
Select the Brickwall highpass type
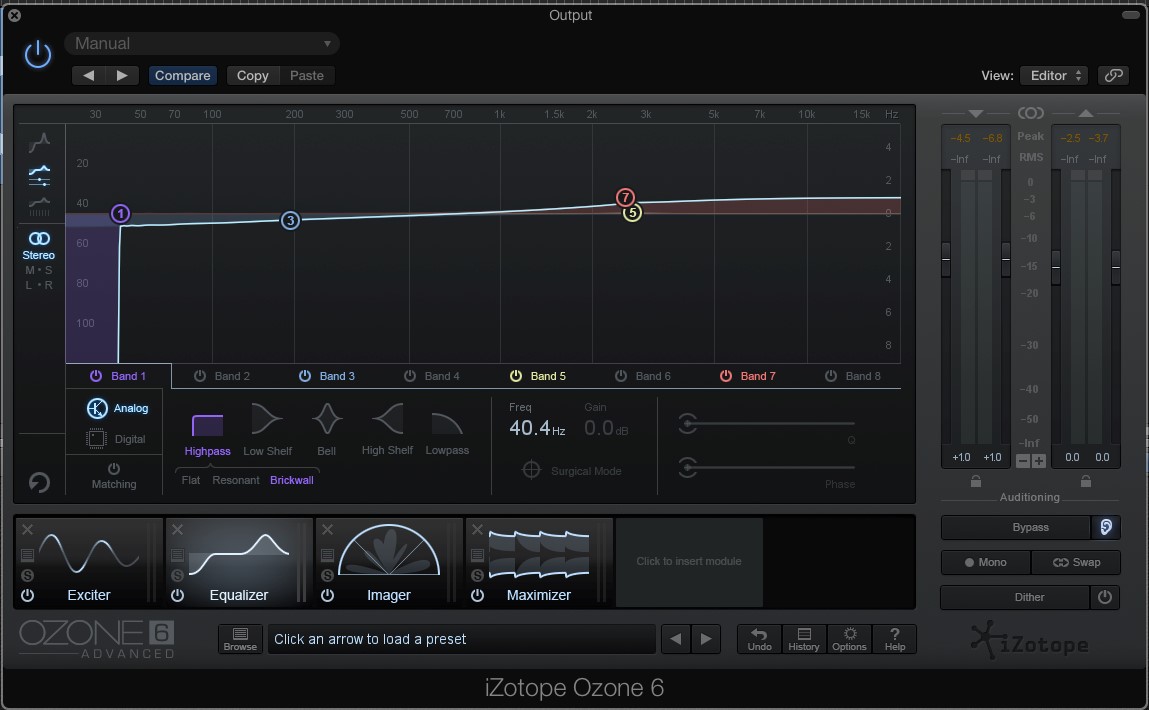292,480
